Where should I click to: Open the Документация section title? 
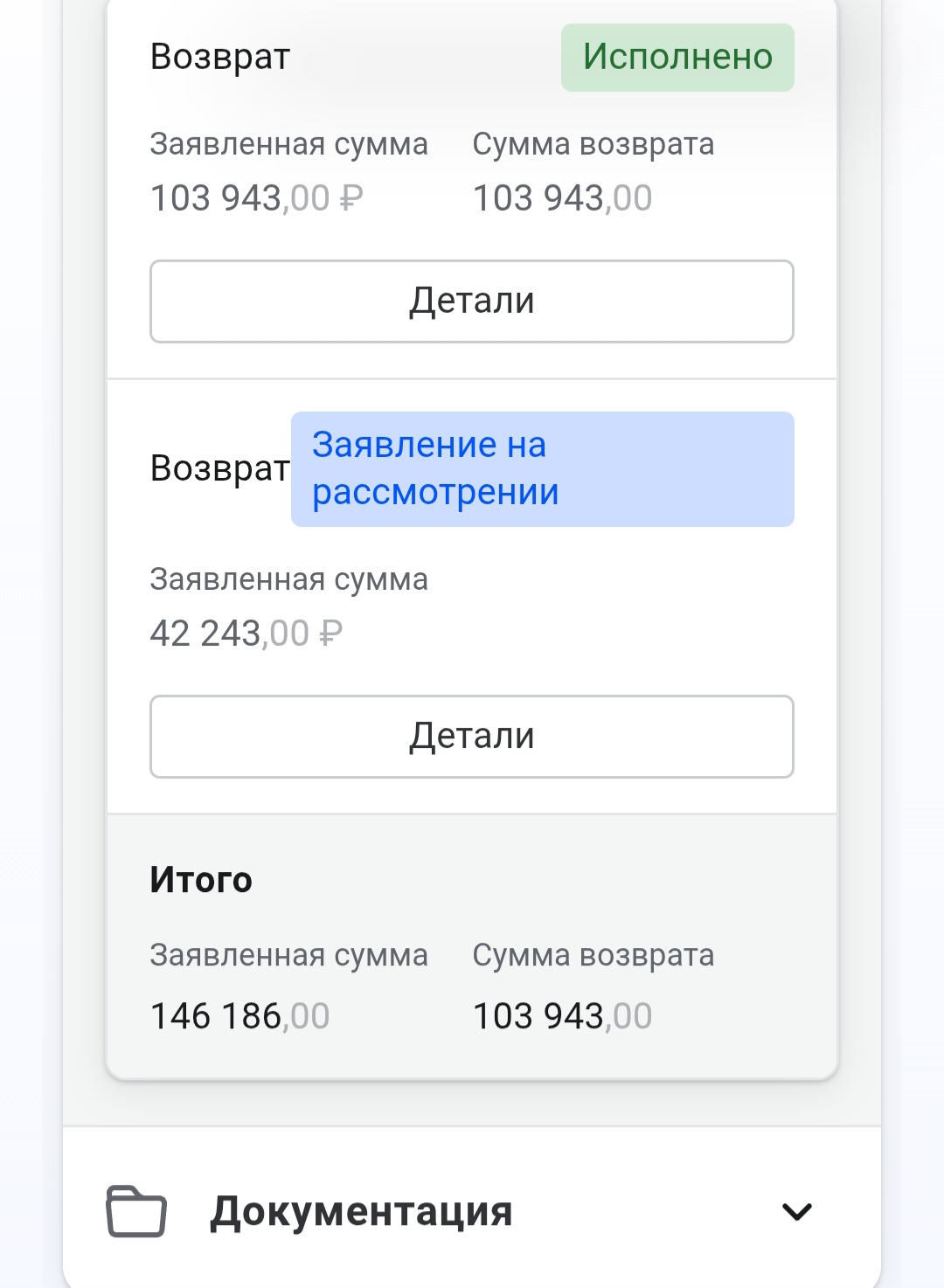pos(361,1212)
